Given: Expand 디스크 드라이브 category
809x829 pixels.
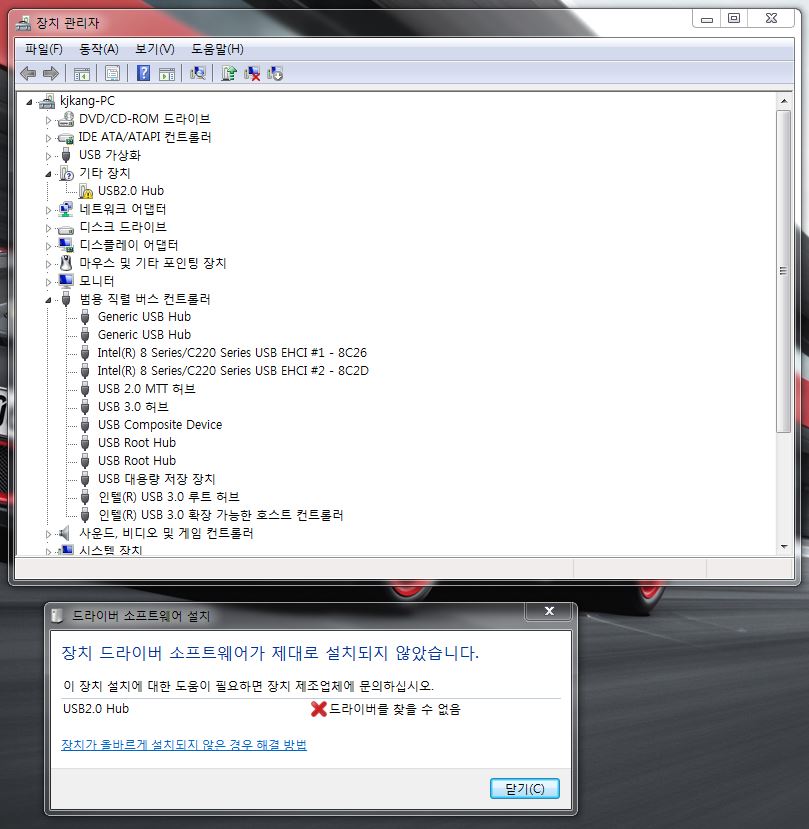Looking at the screenshot, I should click(x=48, y=228).
